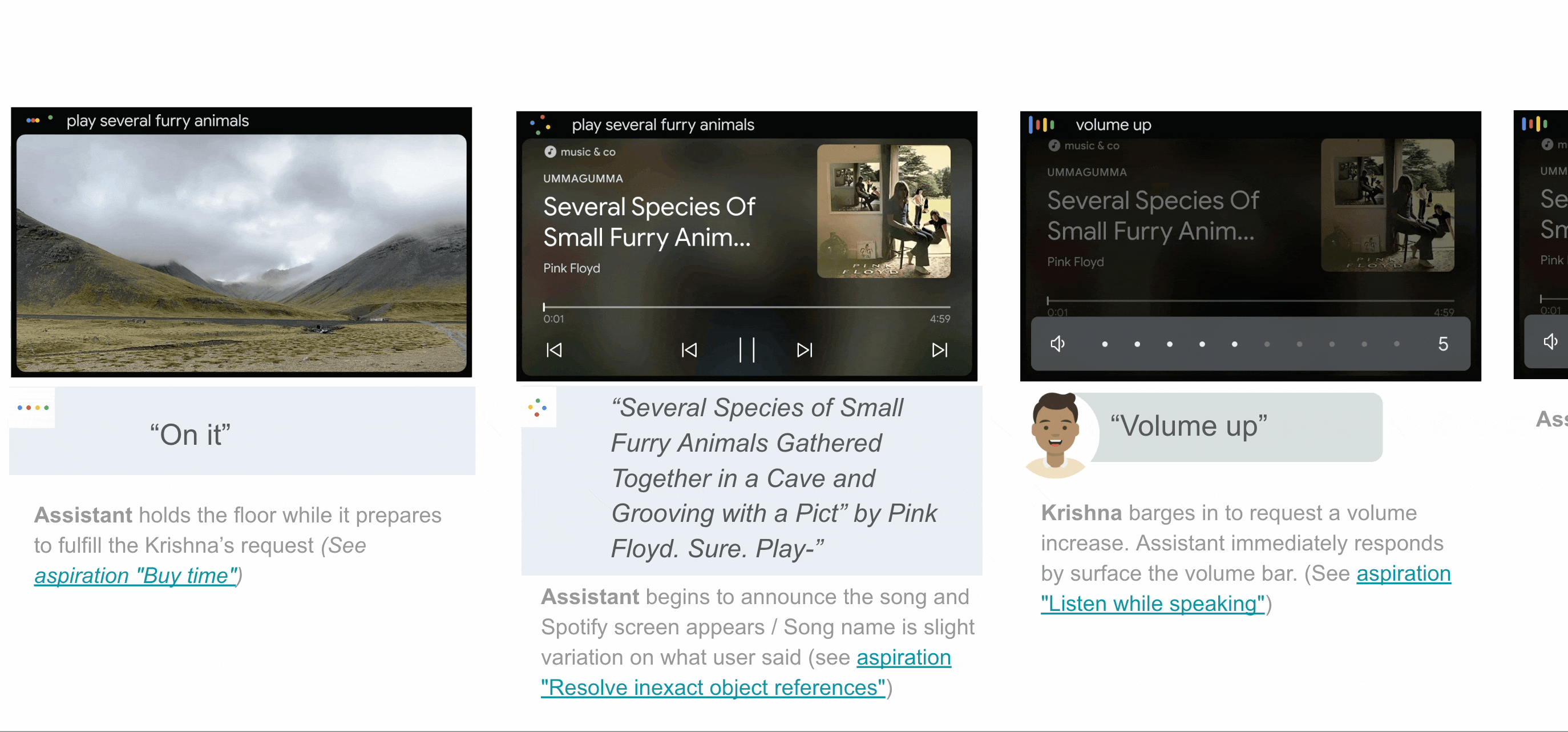
Task: Click the song progress bar in the music player
Action: [x=747, y=307]
